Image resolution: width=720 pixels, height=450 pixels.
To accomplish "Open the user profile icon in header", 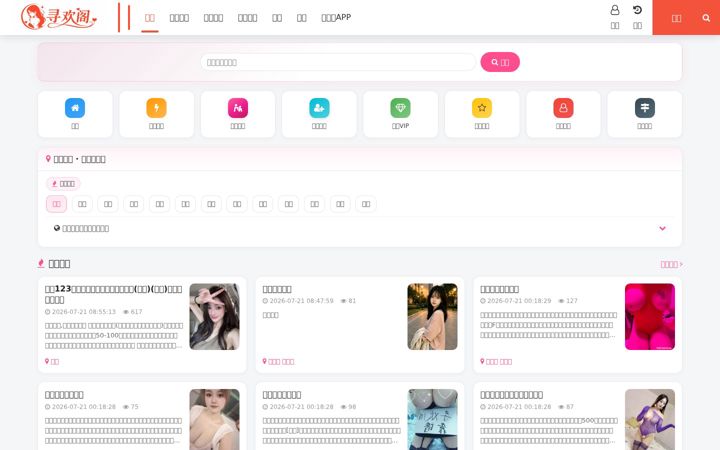I will 615,10.
